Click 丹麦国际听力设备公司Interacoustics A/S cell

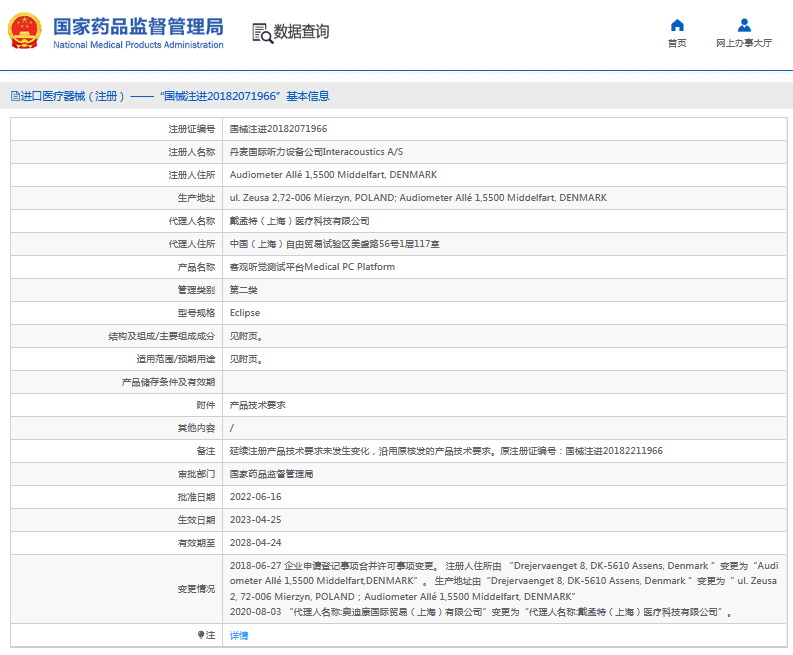click(x=316, y=152)
